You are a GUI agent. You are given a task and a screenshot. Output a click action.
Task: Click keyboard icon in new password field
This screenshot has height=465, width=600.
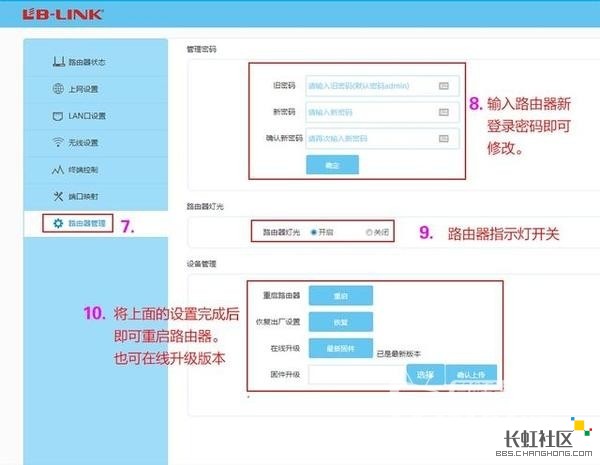(443, 112)
